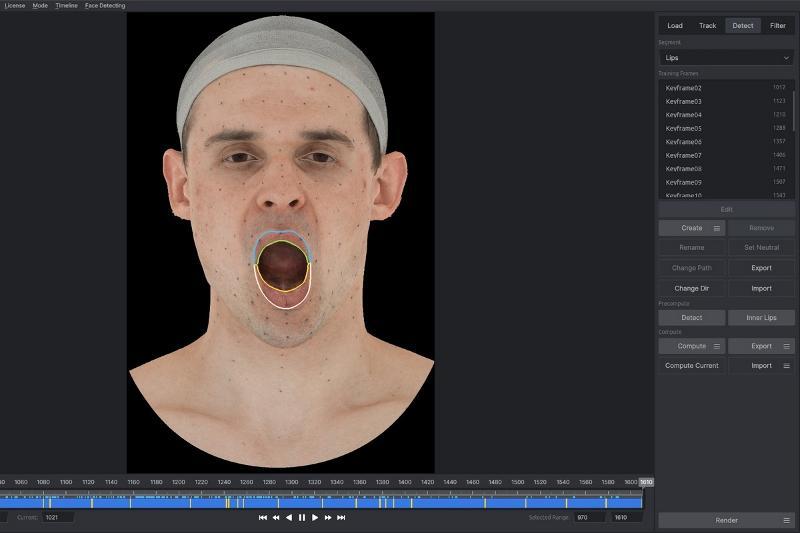Image resolution: width=800 pixels, height=533 pixels.
Task: Toggle the Inner Lips button
Action: (761, 318)
